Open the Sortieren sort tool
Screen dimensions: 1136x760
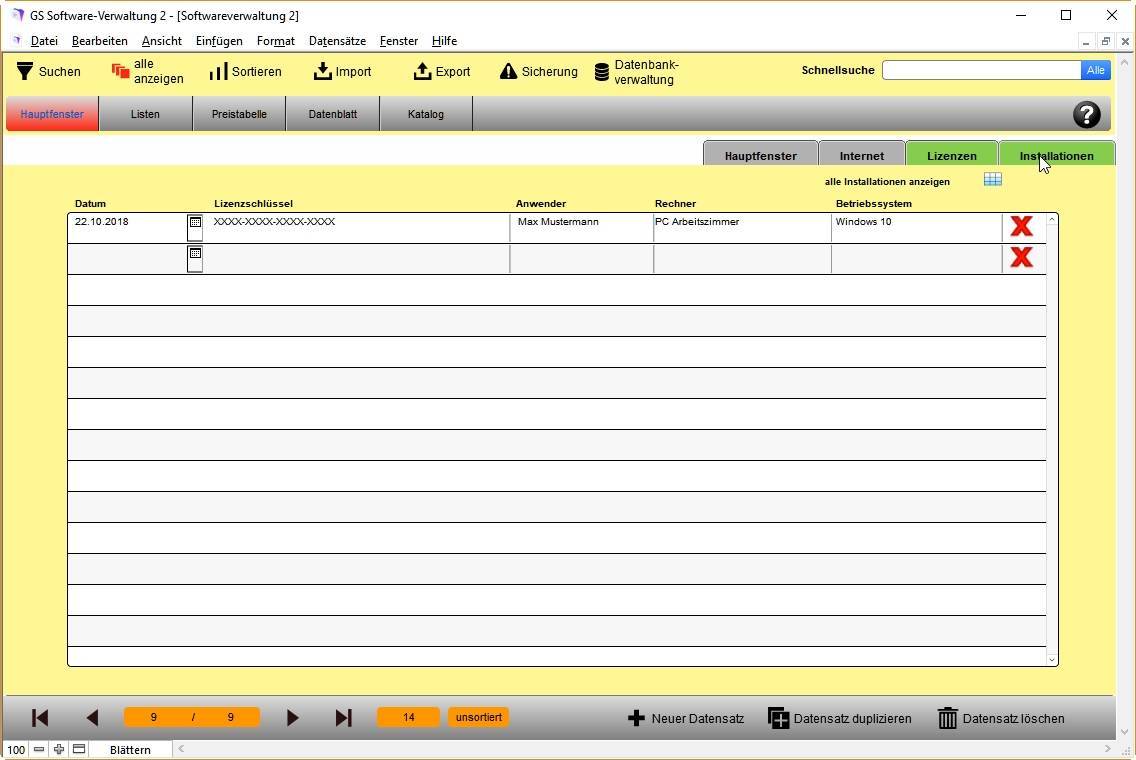218,72
